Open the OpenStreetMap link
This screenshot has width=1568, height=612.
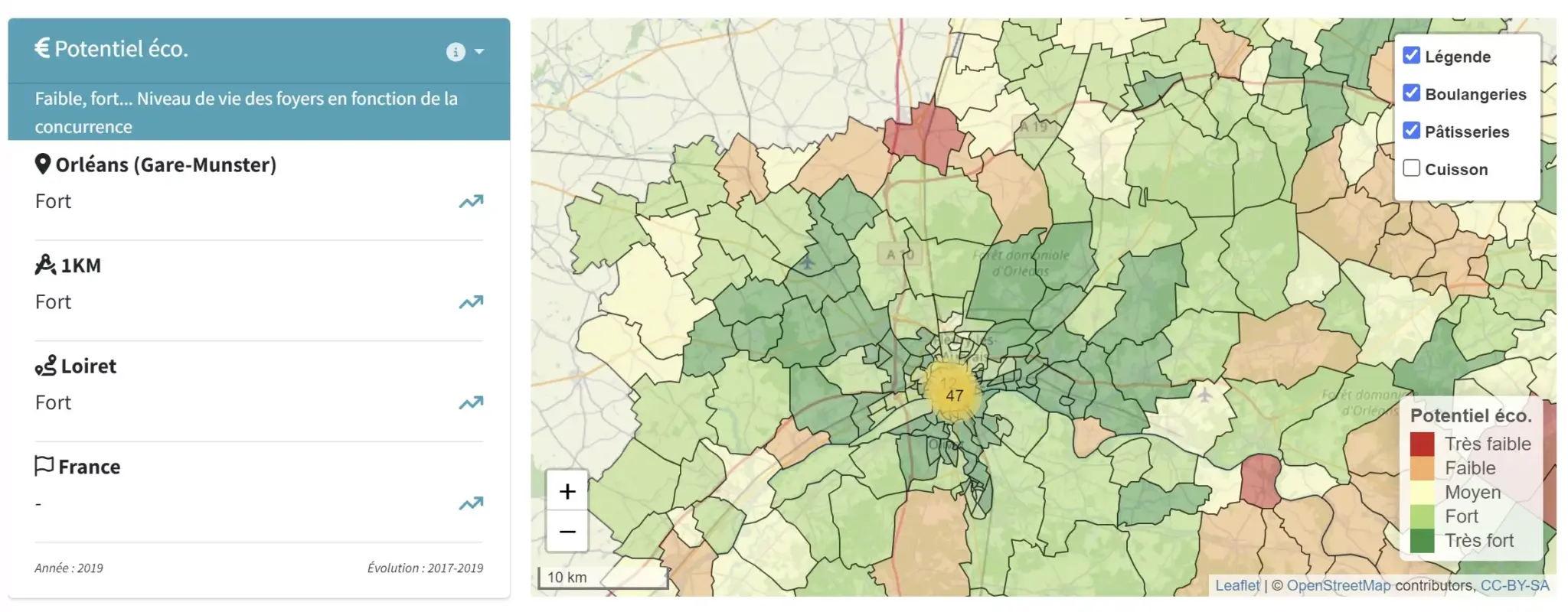[1338, 585]
